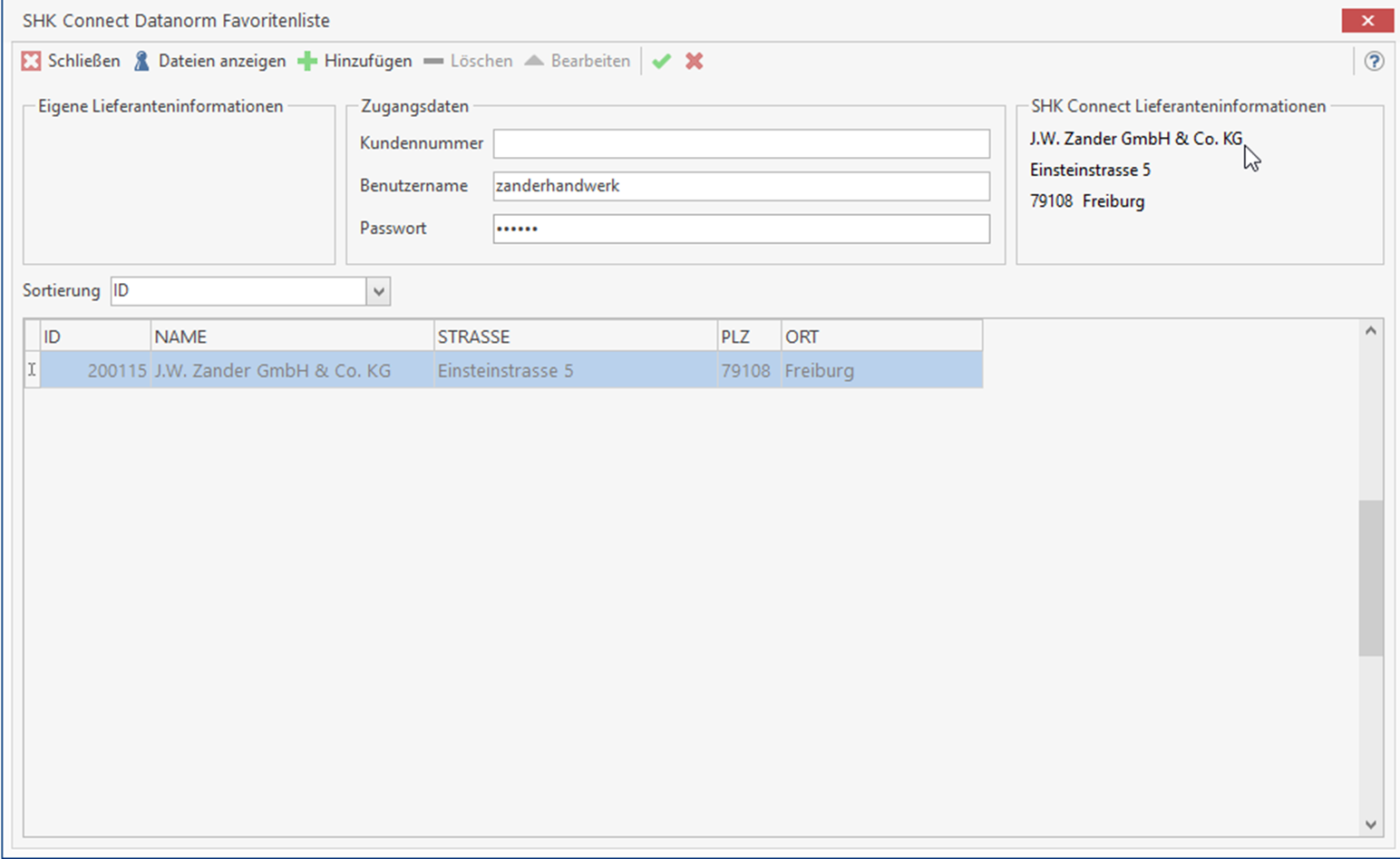Click the Passwort input field
This screenshot has height=859, width=1400.
(740, 229)
